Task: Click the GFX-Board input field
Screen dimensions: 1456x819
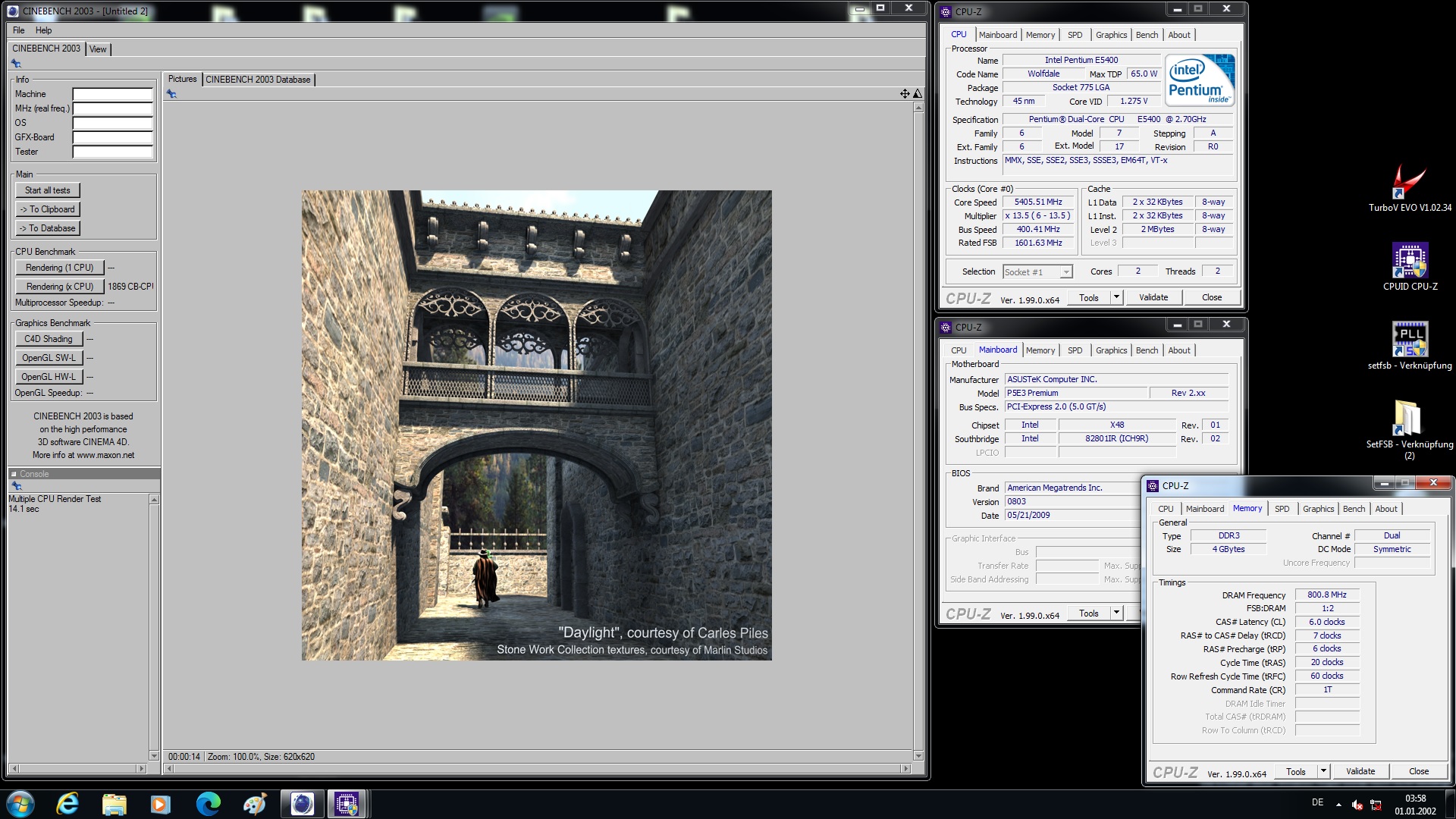Action: tap(113, 137)
